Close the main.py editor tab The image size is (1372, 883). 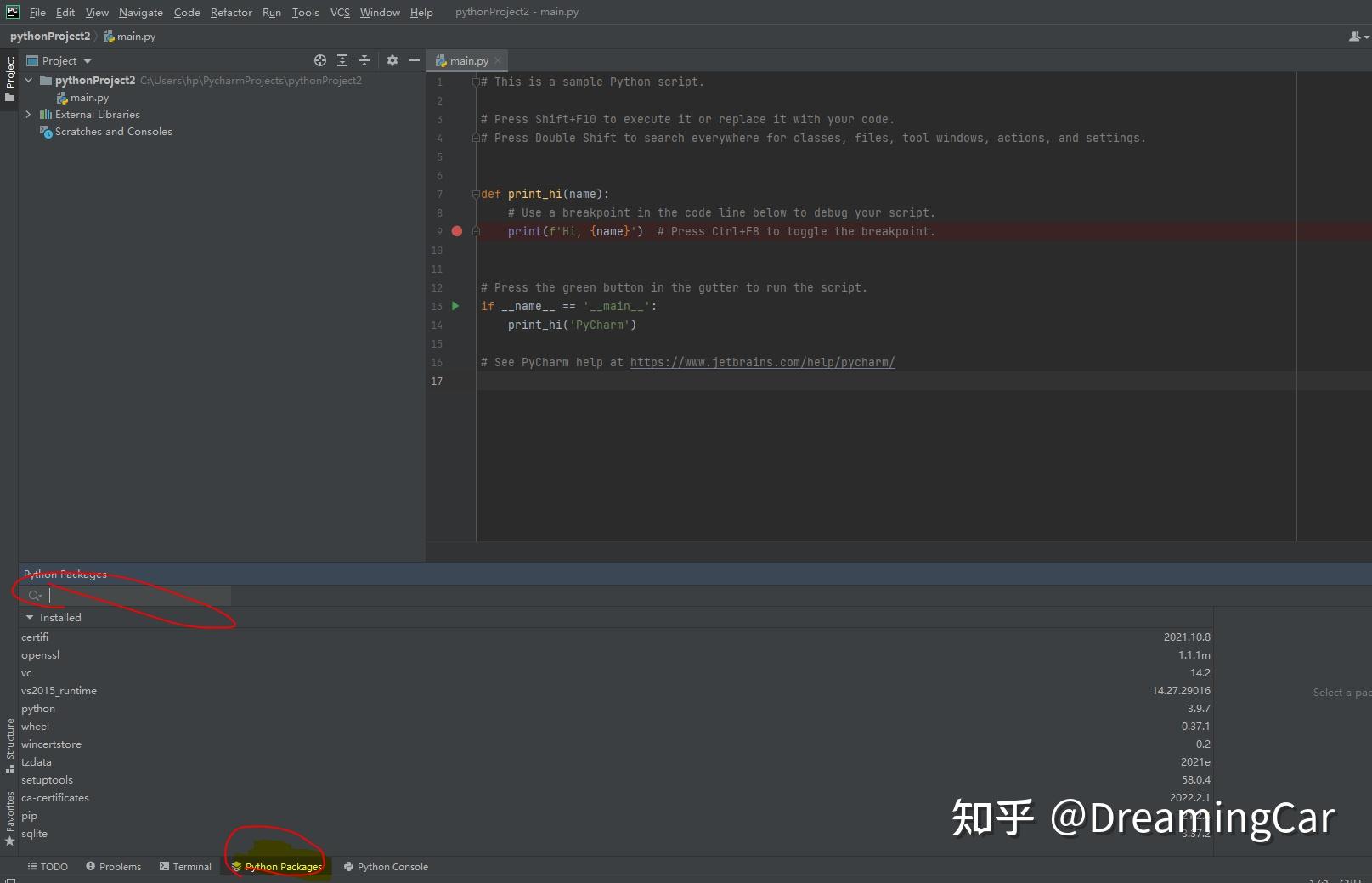point(498,60)
